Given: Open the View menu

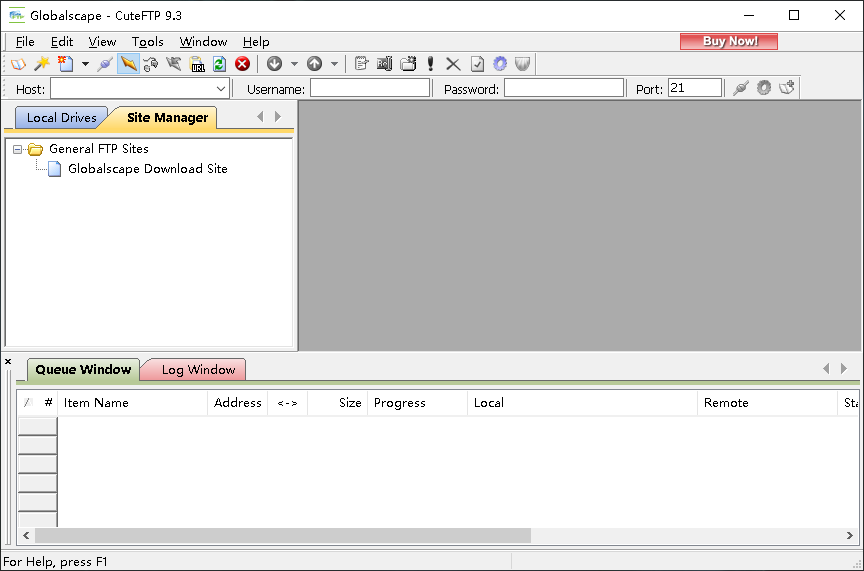Looking at the screenshot, I should pyautogui.click(x=102, y=42).
